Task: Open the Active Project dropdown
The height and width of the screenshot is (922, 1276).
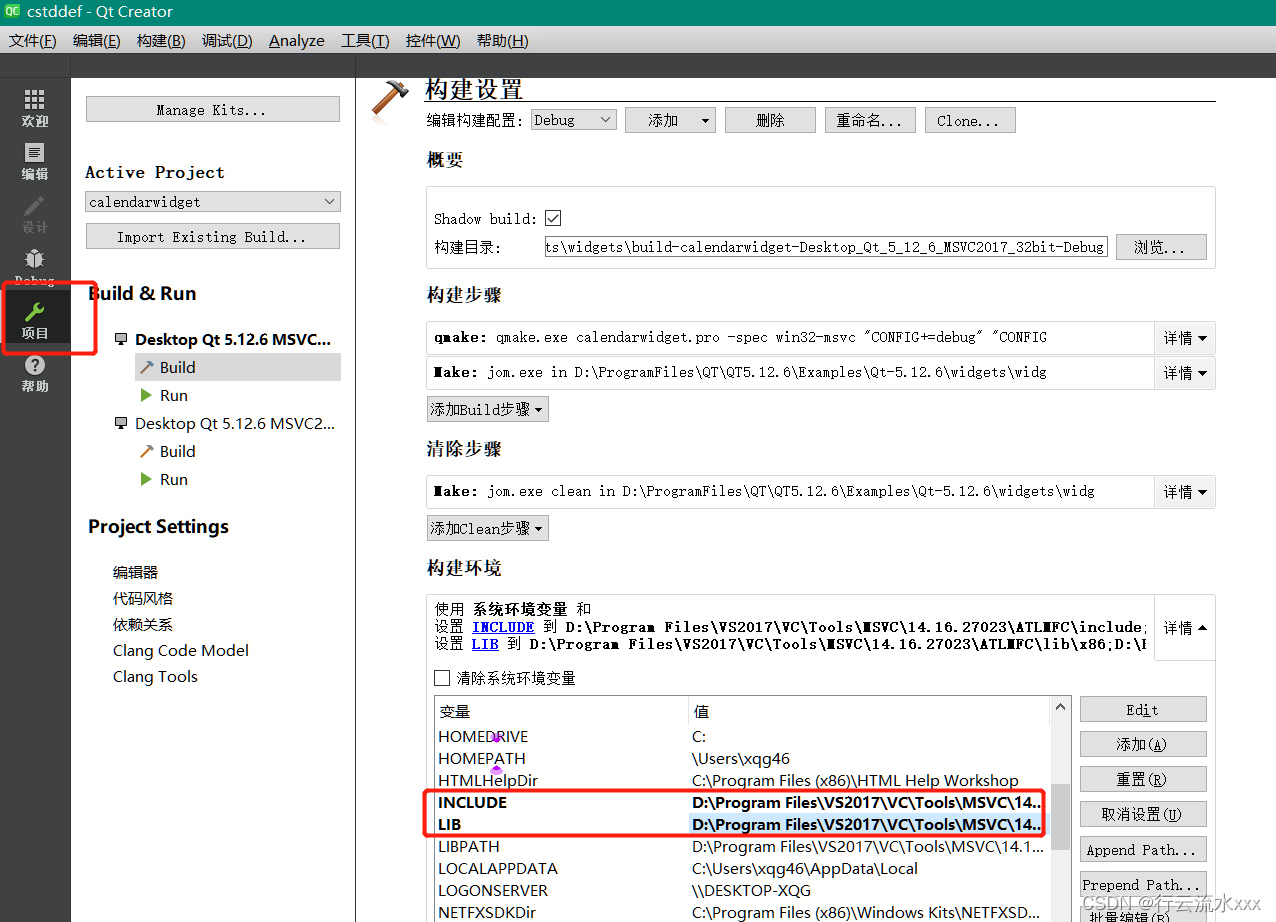Action: pos(213,202)
